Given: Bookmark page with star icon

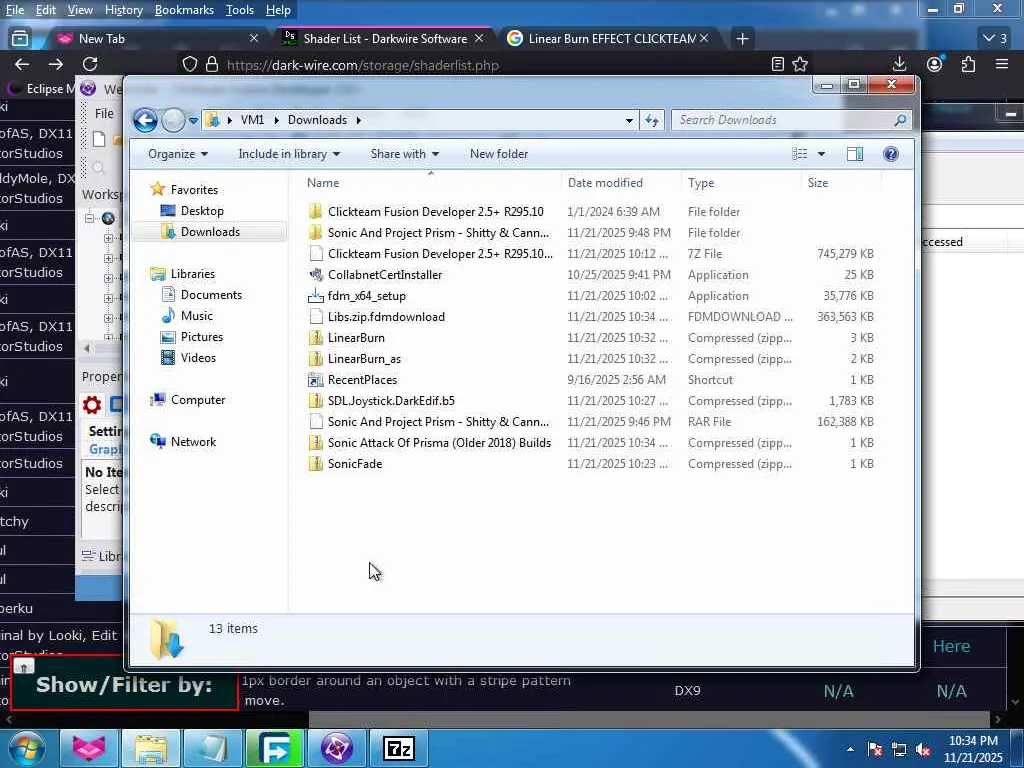Looking at the screenshot, I should [800, 64].
